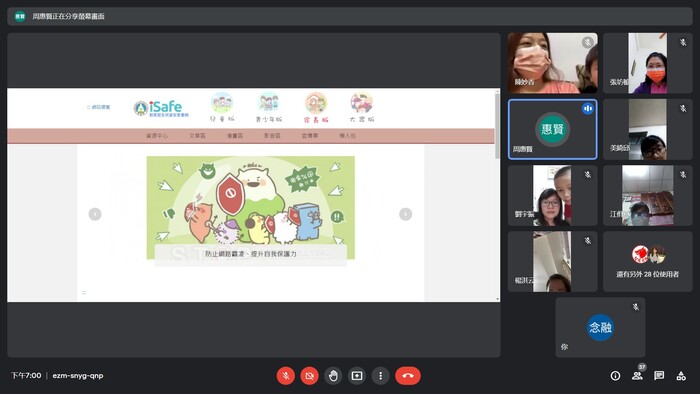
Task: Click the speaking indicator on 周惠賢 tile
Action: (x=588, y=108)
